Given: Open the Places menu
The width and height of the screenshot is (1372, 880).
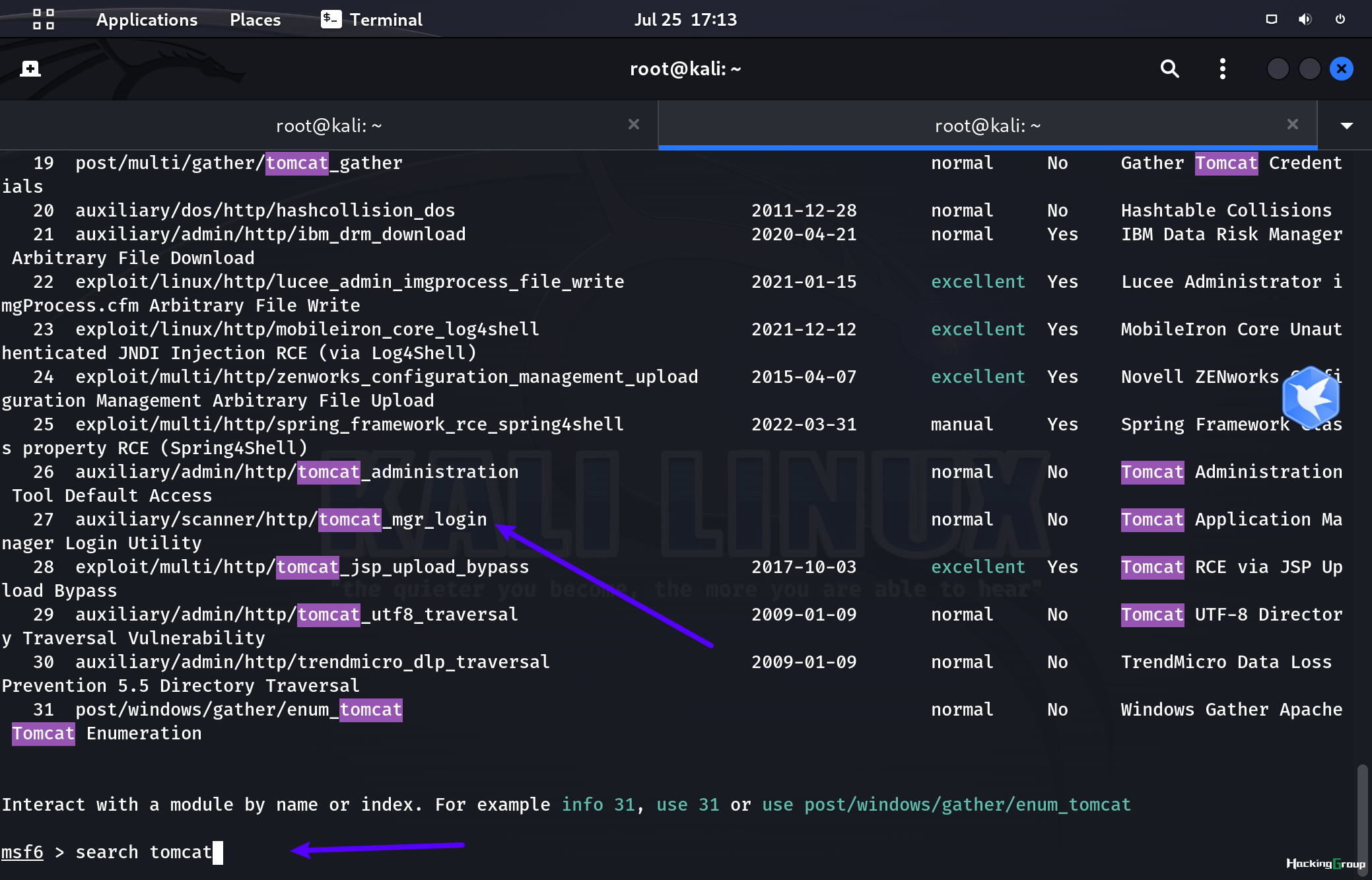Looking at the screenshot, I should click(x=255, y=20).
